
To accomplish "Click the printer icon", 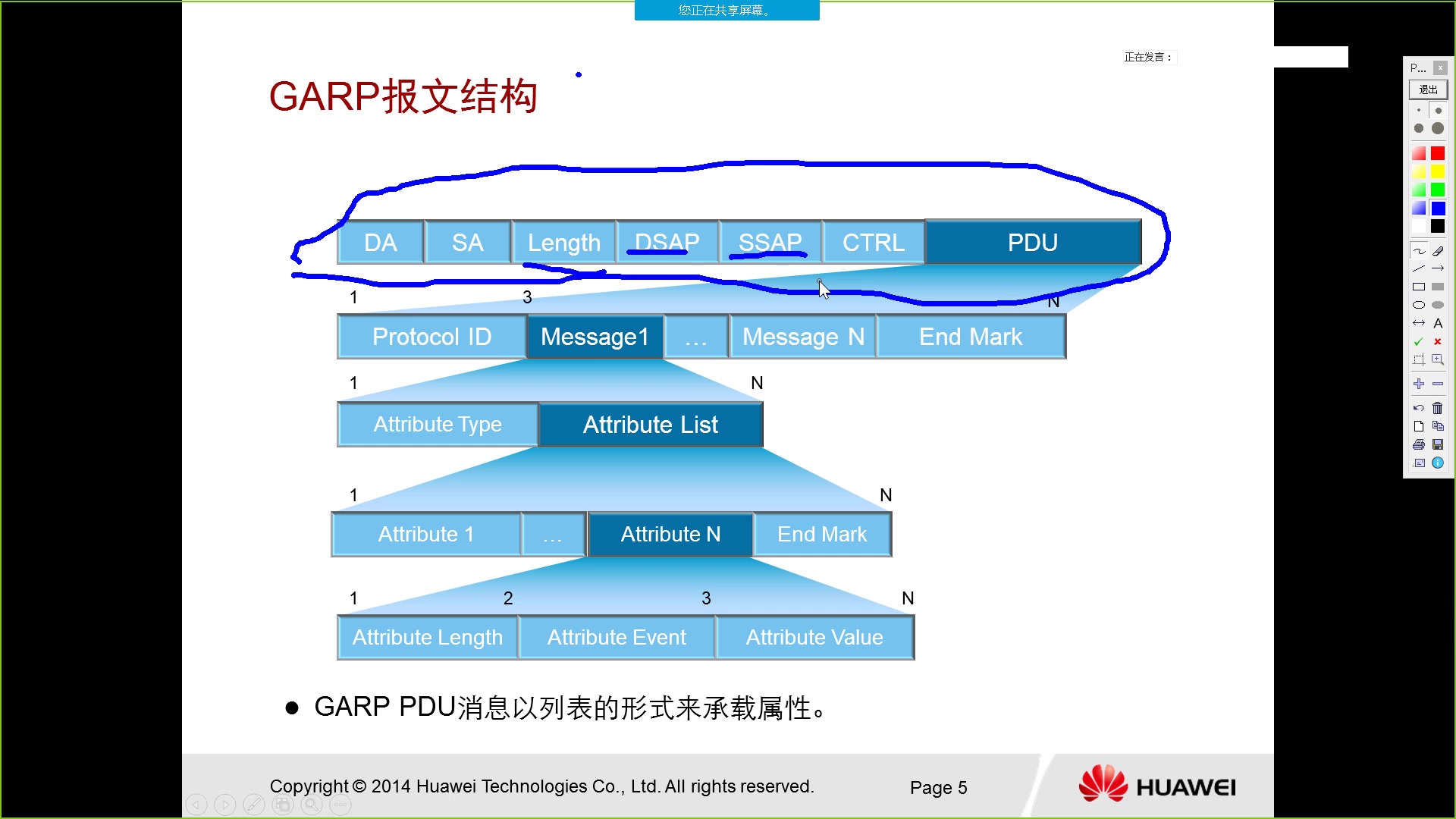I will [x=1419, y=444].
